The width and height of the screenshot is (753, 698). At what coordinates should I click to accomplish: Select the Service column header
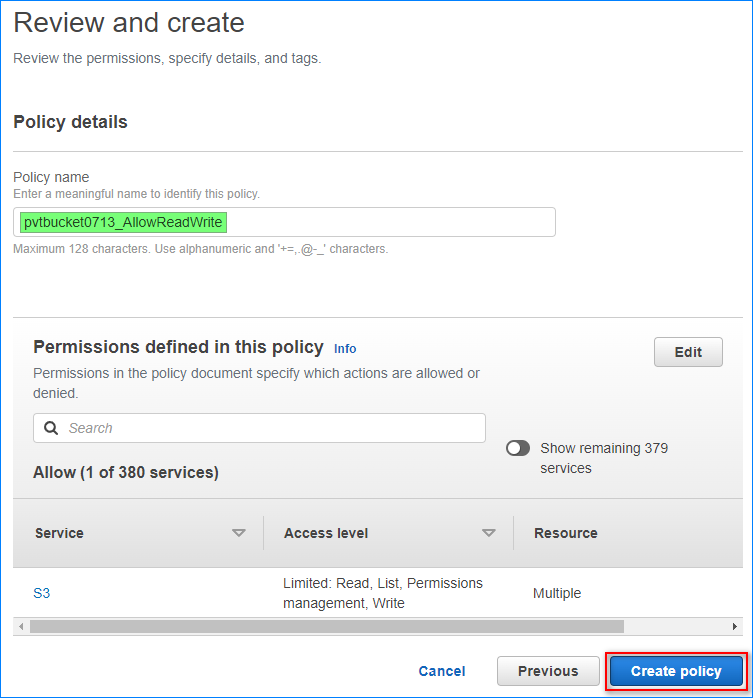point(60,533)
